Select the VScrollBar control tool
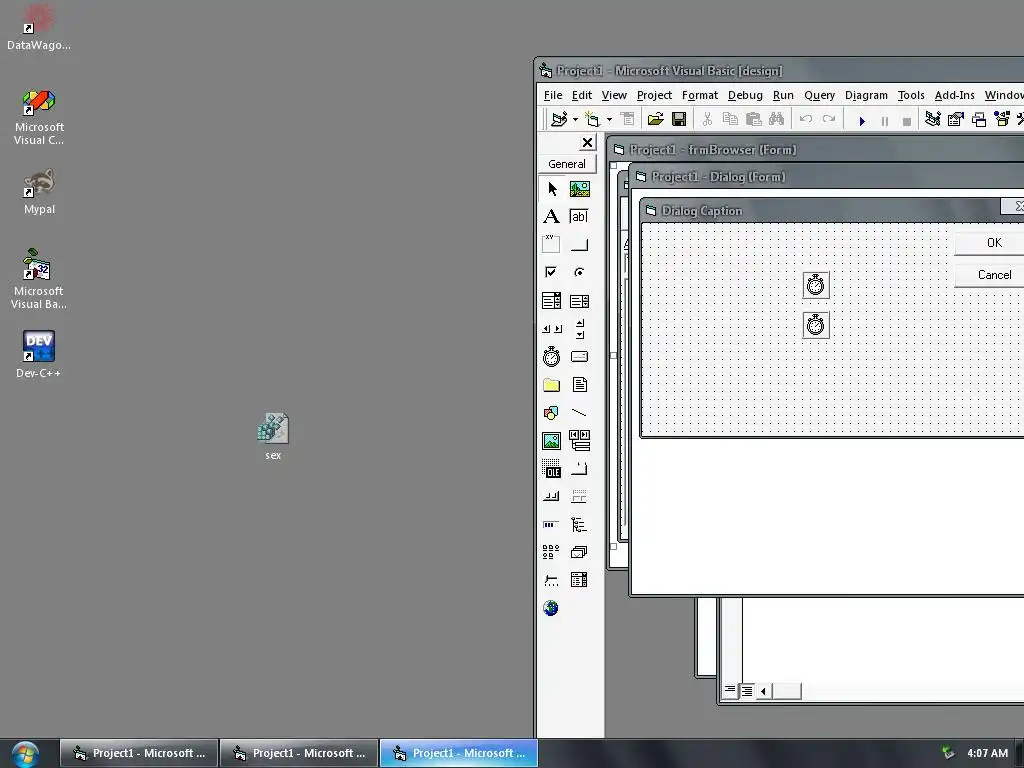This screenshot has height=768, width=1024. tap(579, 328)
